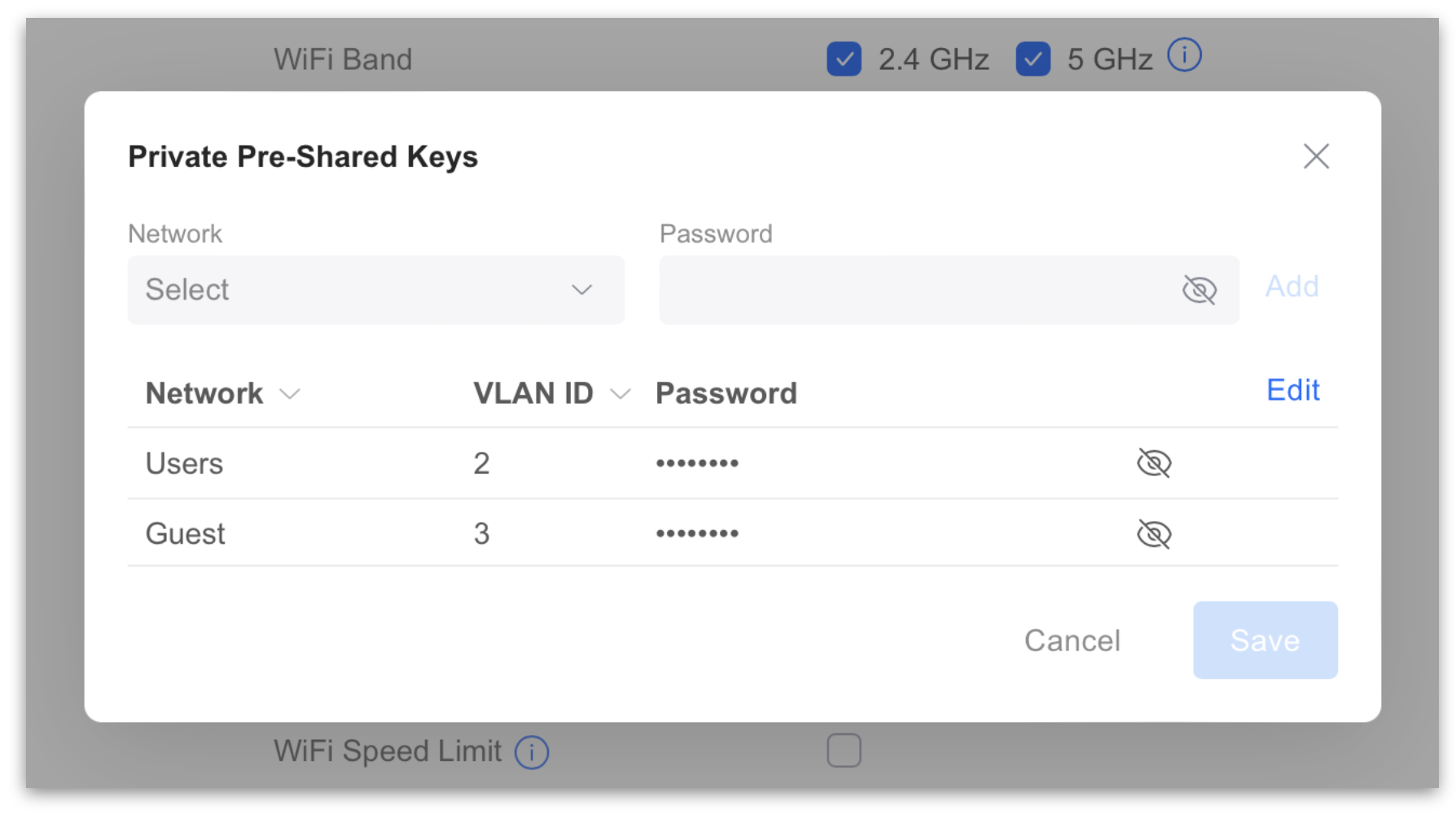Dismiss the Private Pre-Shared Keys dialog
1456x814 pixels.
click(1316, 156)
